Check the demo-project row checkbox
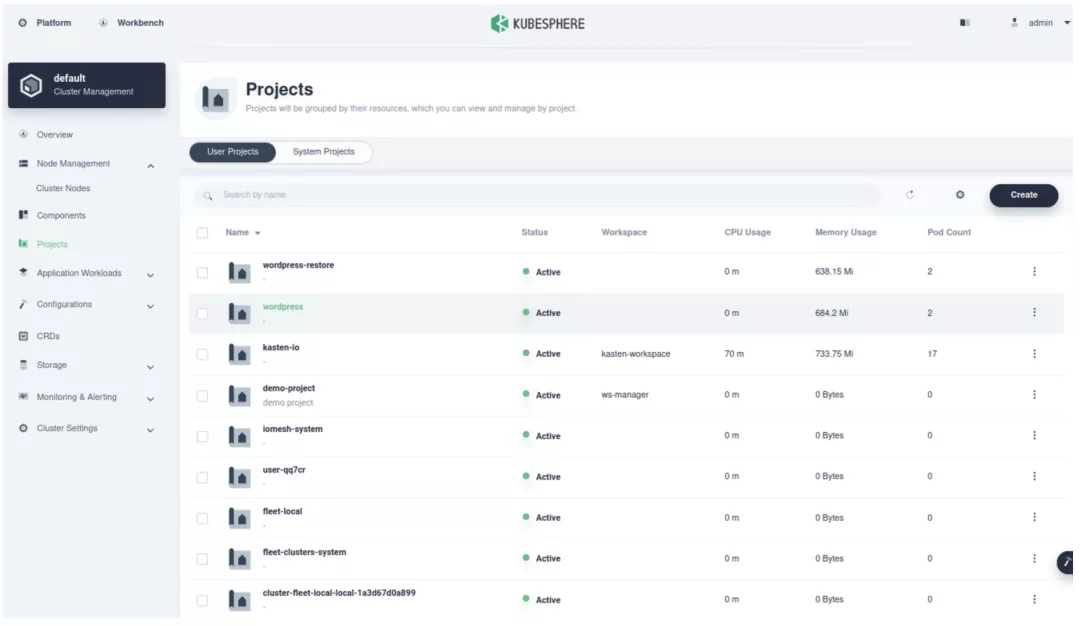 pyautogui.click(x=203, y=396)
